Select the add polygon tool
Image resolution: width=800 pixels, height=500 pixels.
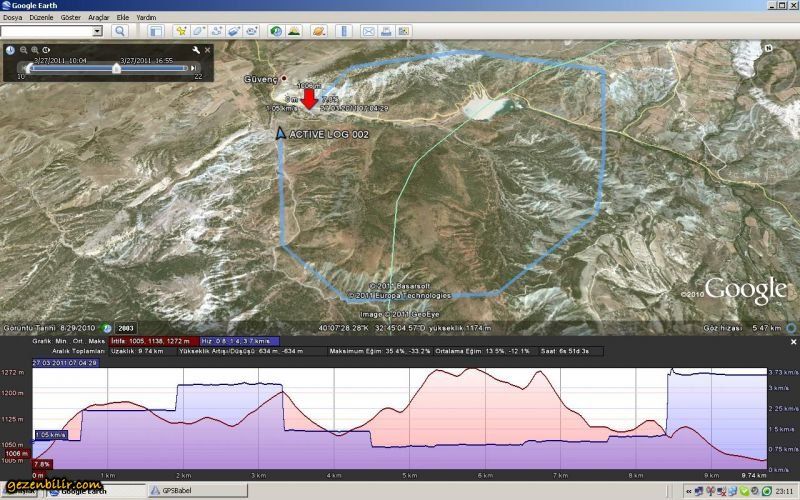click(199, 31)
